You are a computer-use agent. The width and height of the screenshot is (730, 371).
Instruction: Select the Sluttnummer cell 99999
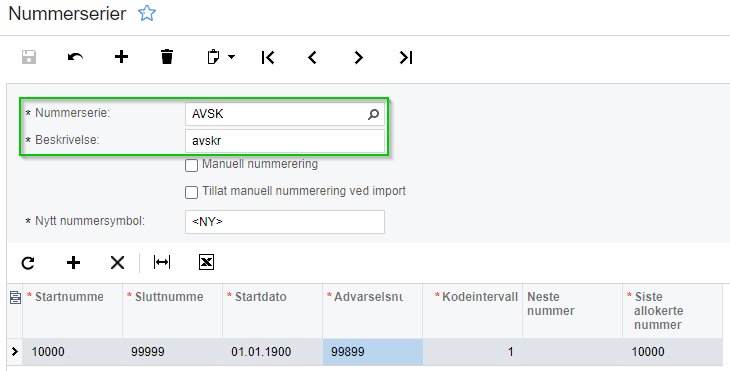click(173, 351)
